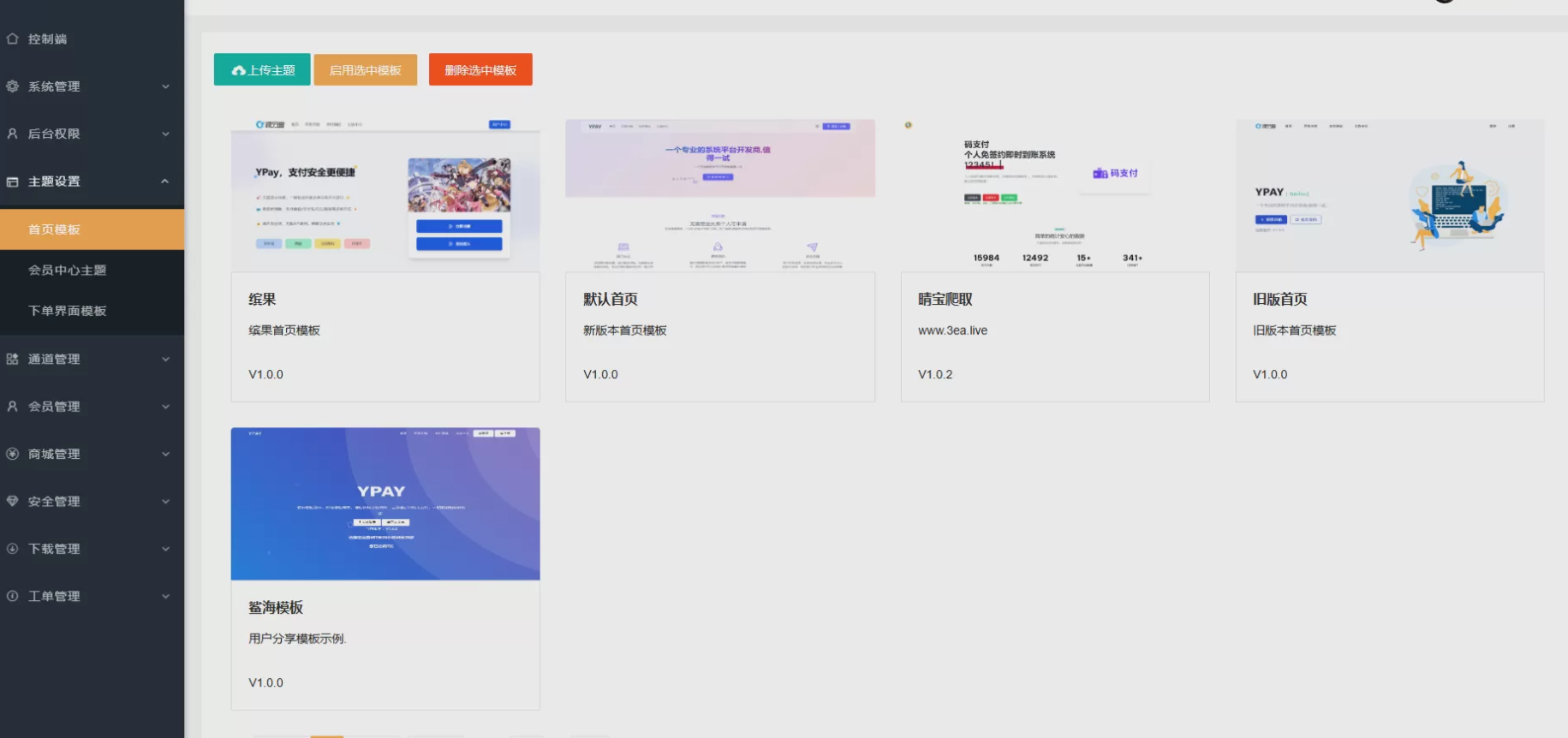The height and width of the screenshot is (738, 1568).
Task: Click the diamond icon beside 安全管理
Action: point(12,502)
